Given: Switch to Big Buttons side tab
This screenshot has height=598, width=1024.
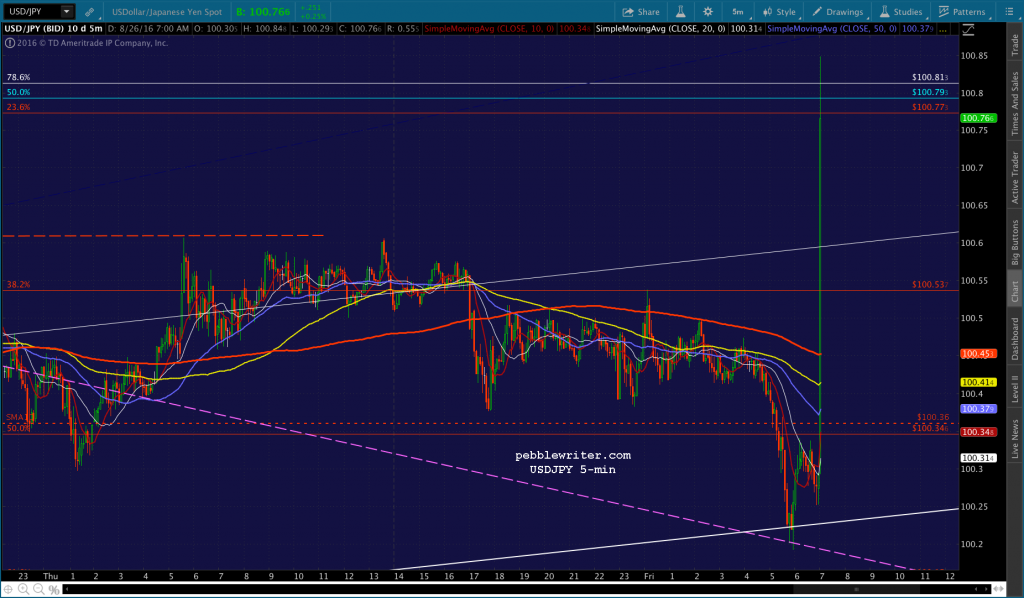Looking at the screenshot, I should 1015,242.
